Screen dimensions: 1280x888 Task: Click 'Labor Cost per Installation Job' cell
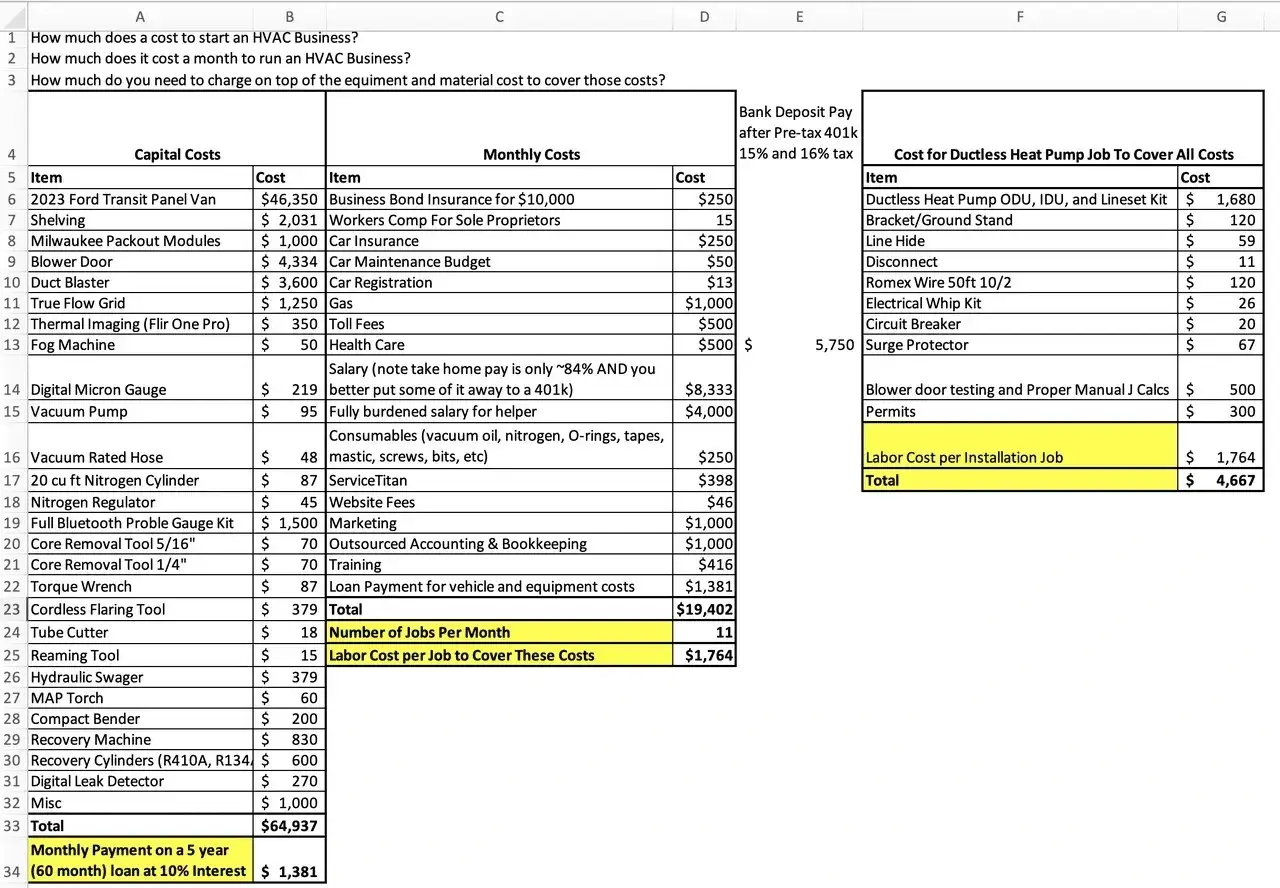click(1020, 446)
